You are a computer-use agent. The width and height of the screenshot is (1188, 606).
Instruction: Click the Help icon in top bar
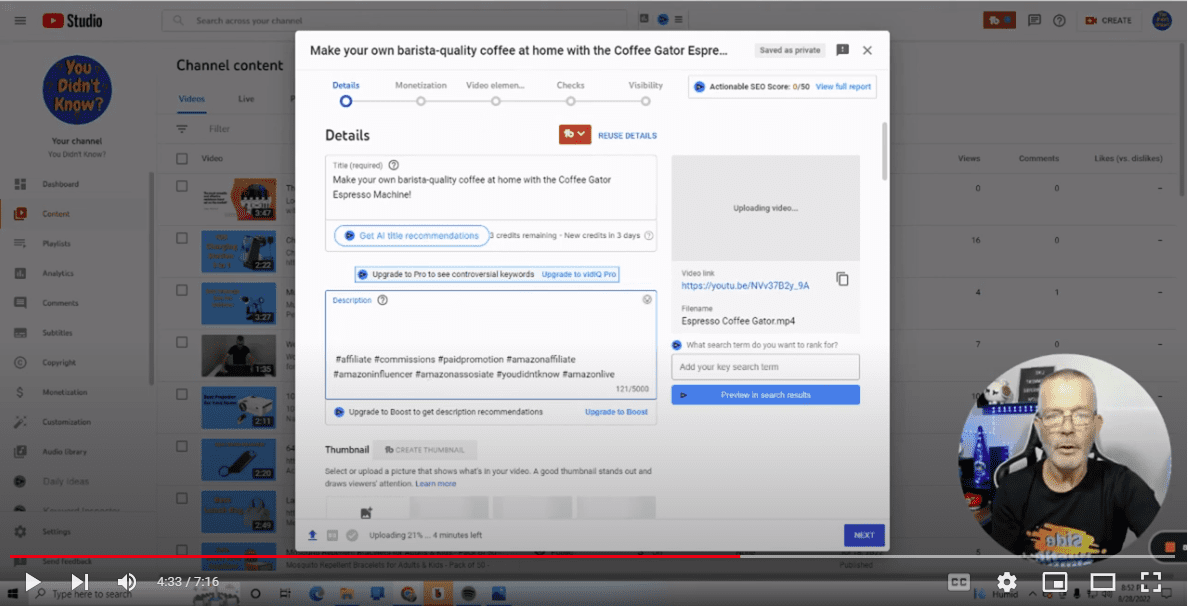(x=1059, y=20)
